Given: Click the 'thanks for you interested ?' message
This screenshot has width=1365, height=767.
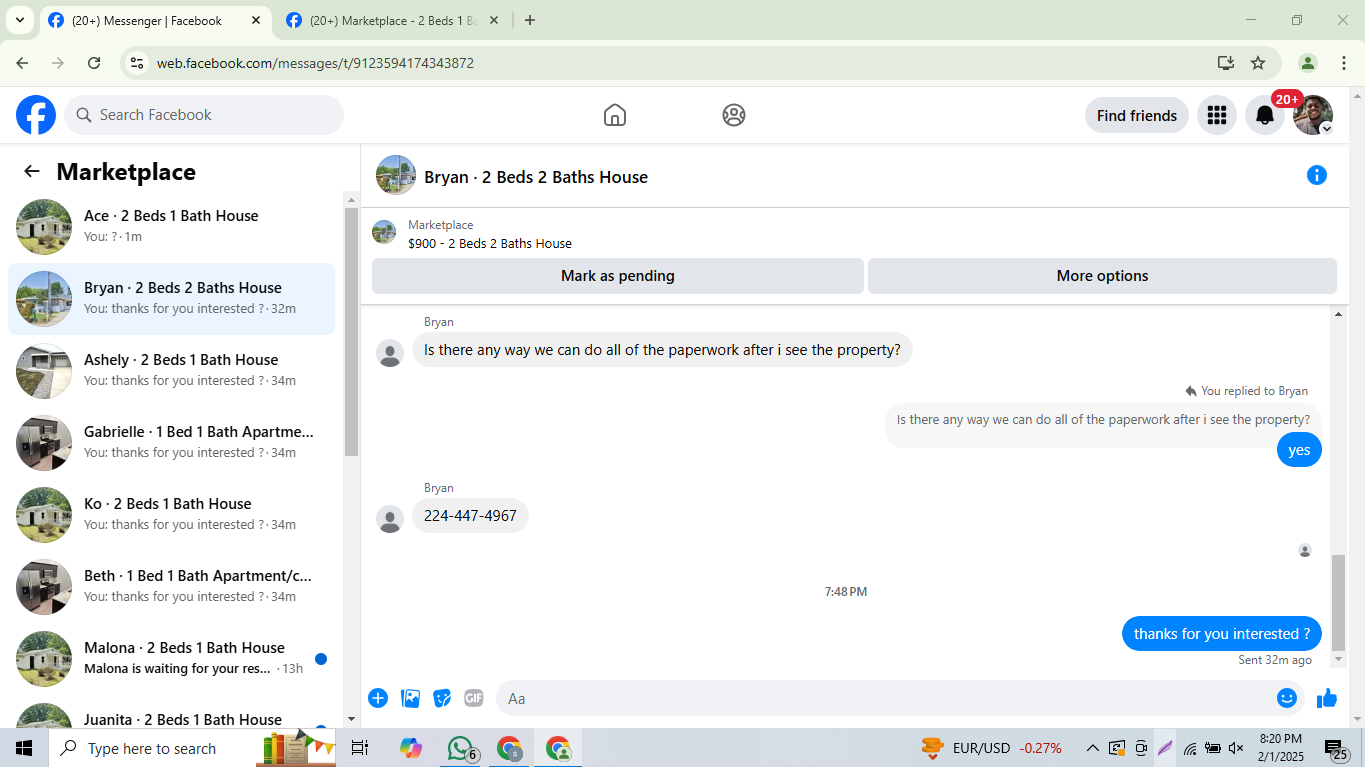Looking at the screenshot, I should tap(1222, 634).
